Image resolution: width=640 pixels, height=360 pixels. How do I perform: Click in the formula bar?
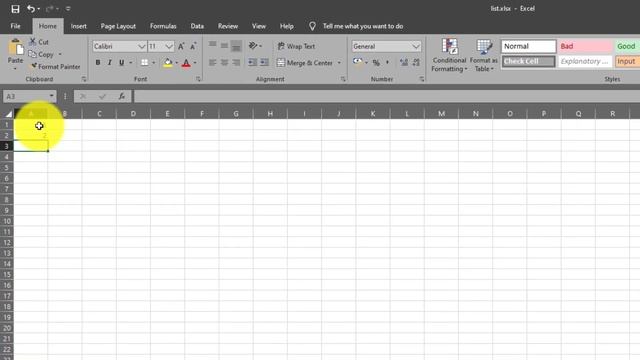point(387,96)
